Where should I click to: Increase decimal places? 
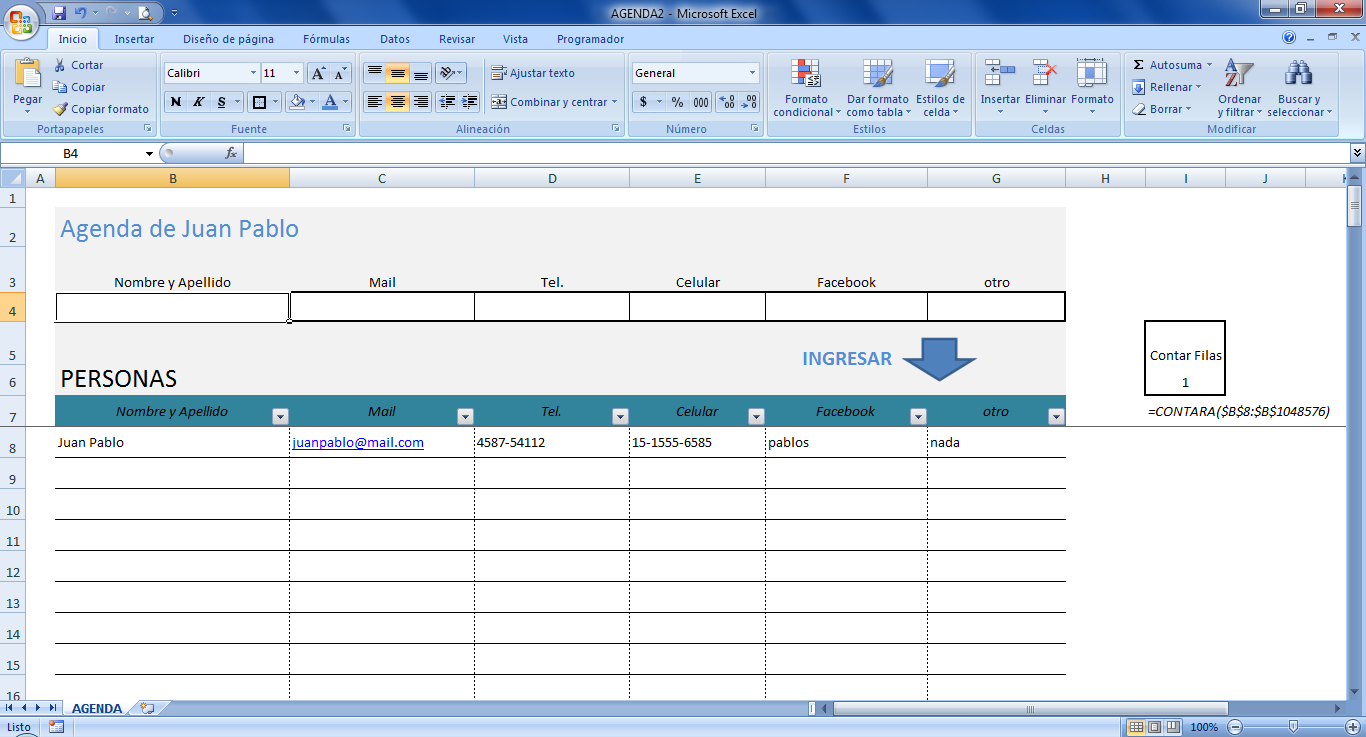pyautogui.click(x=727, y=102)
